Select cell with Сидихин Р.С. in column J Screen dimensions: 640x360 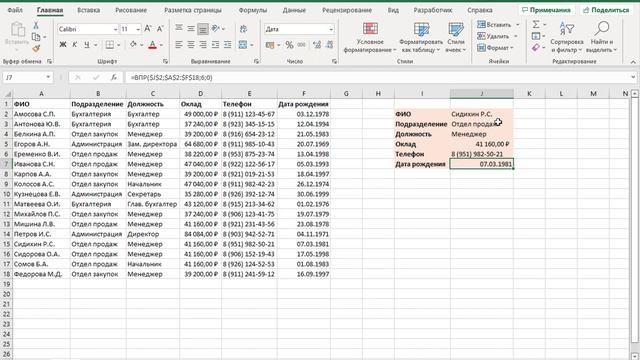coord(482,114)
